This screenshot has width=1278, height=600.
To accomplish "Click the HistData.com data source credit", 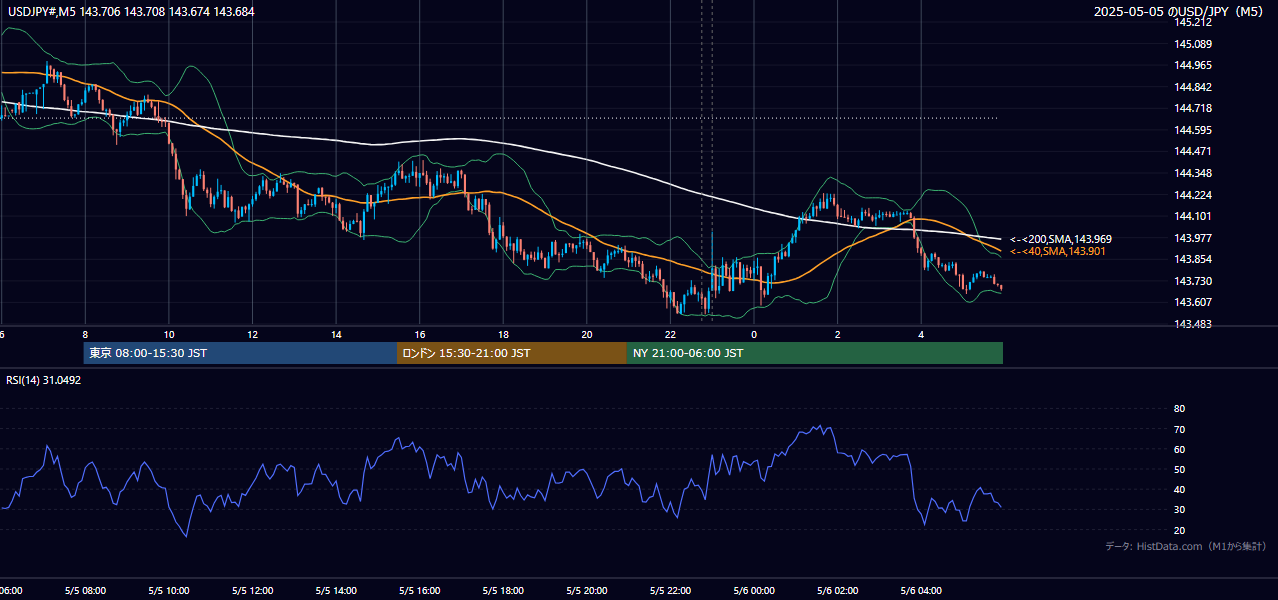I will [x=1186, y=546].
